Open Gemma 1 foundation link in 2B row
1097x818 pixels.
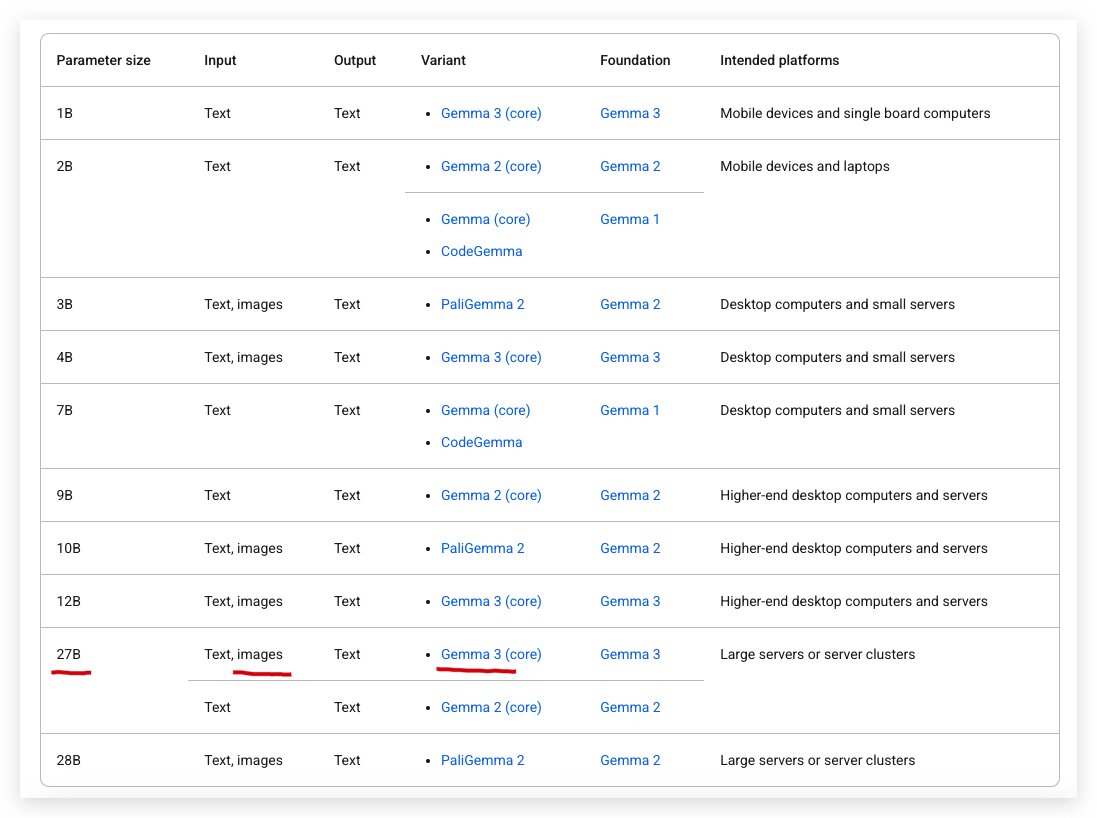630,220
